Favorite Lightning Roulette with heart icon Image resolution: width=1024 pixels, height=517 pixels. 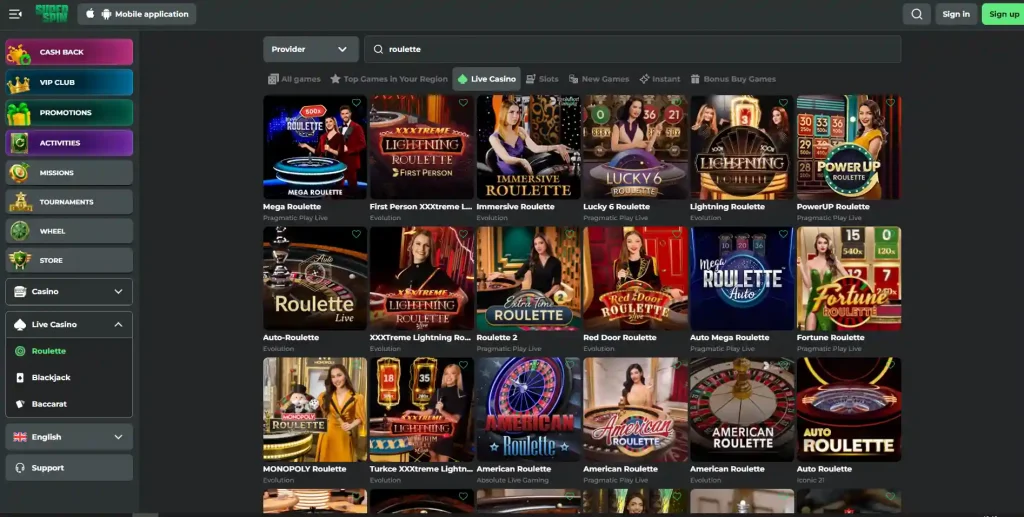click(x=783, y=102)
